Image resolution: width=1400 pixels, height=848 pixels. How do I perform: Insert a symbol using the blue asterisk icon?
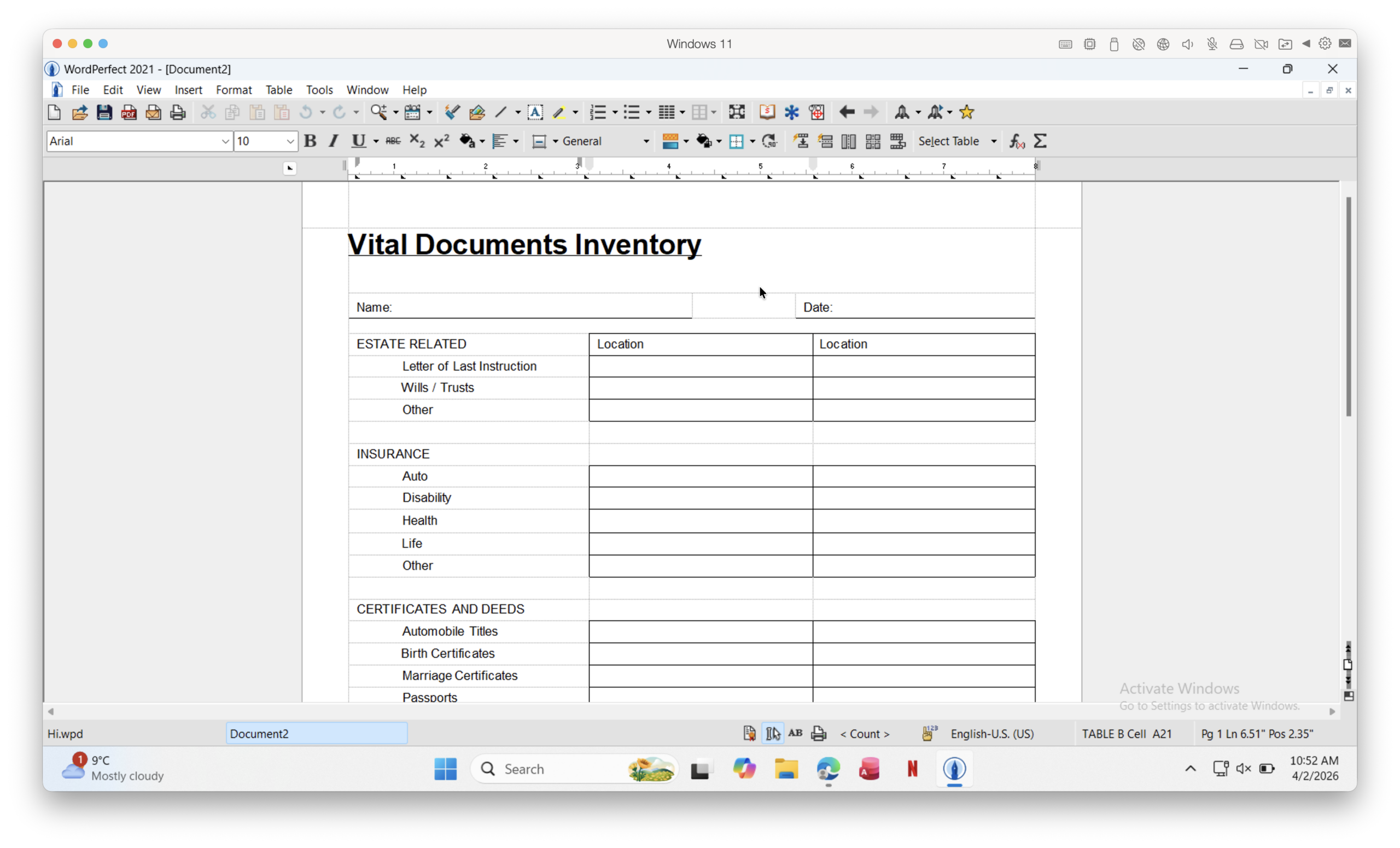point(791,112)
